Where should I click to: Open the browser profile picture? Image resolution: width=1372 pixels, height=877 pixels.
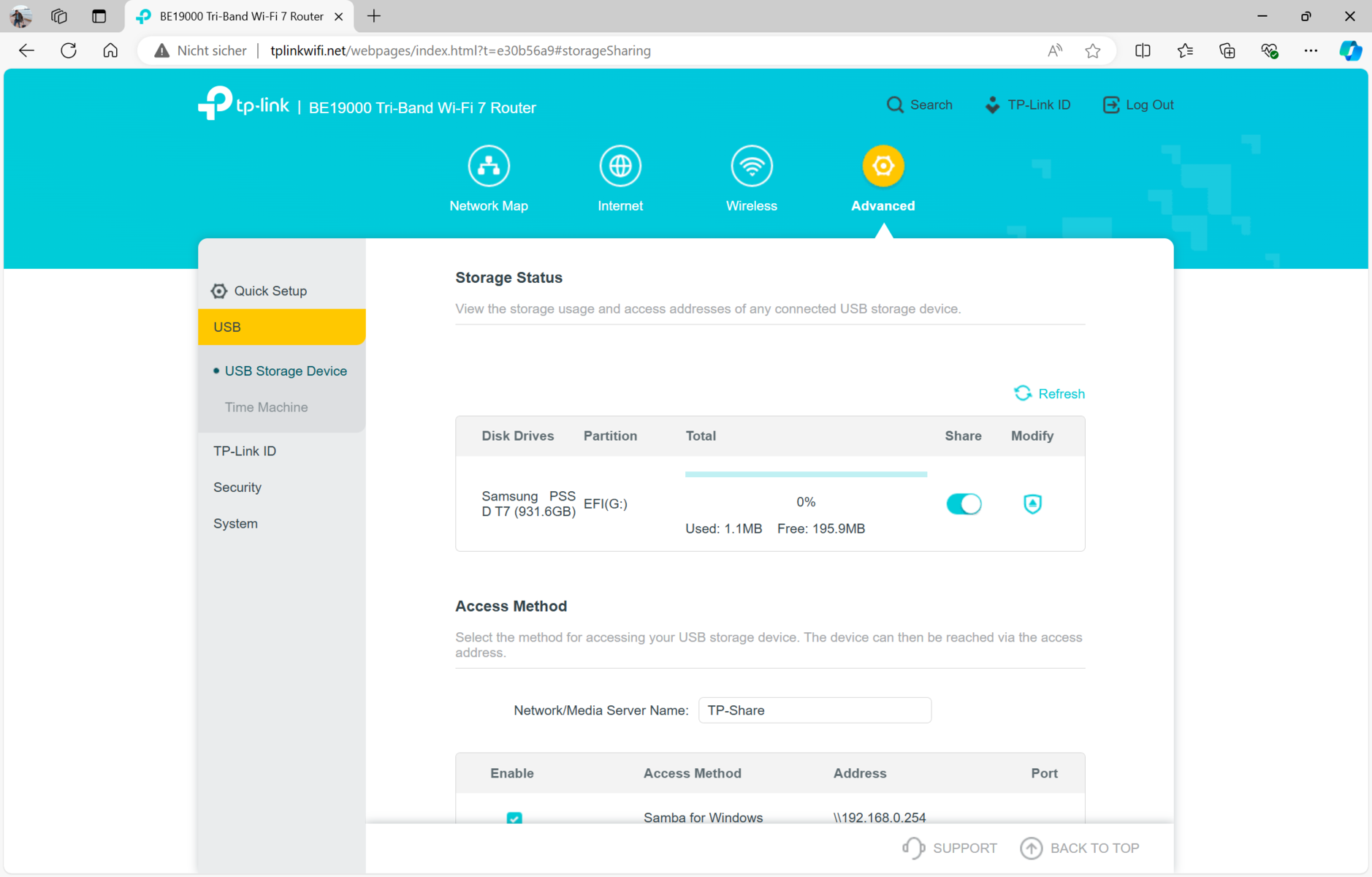(x=20, y=16)
